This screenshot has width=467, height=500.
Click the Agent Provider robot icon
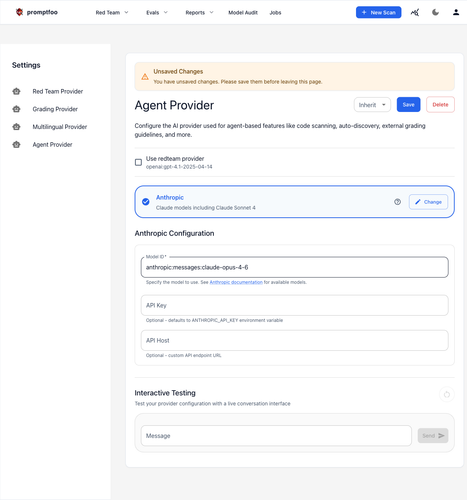[16, 144]
